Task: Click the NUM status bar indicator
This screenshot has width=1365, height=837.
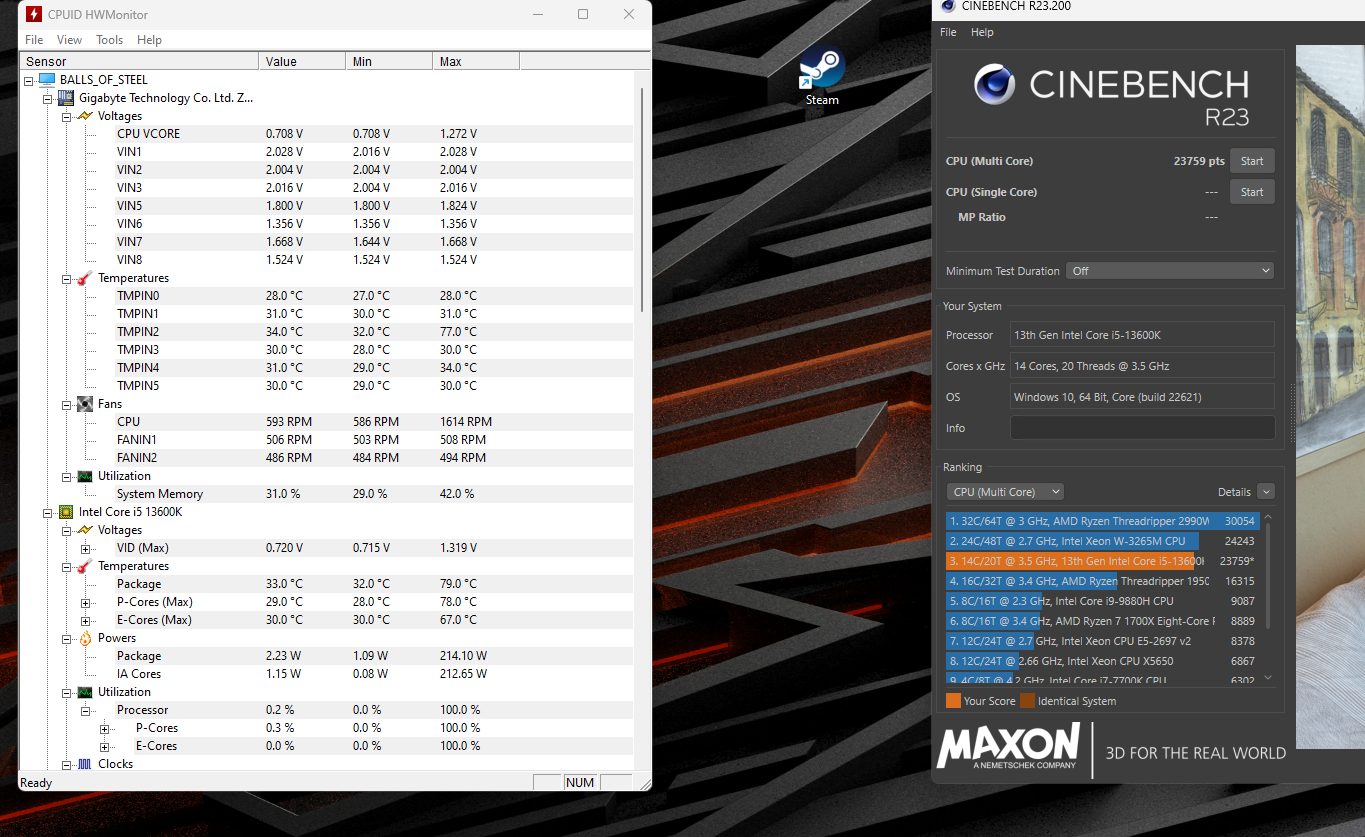Action: click(579, 783)
